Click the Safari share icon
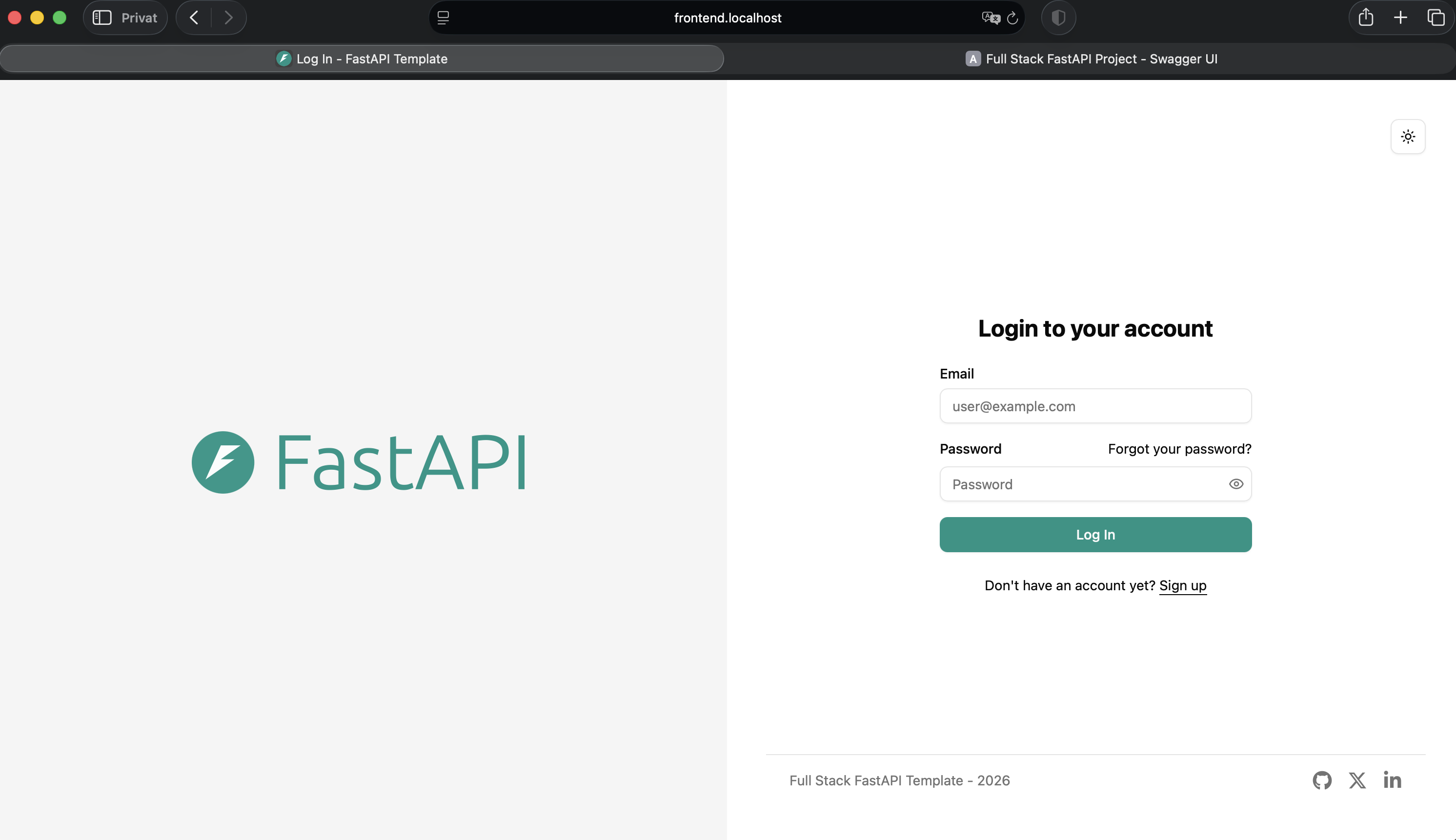Screen dimensions: 1456x840 tap(1365, 17)
